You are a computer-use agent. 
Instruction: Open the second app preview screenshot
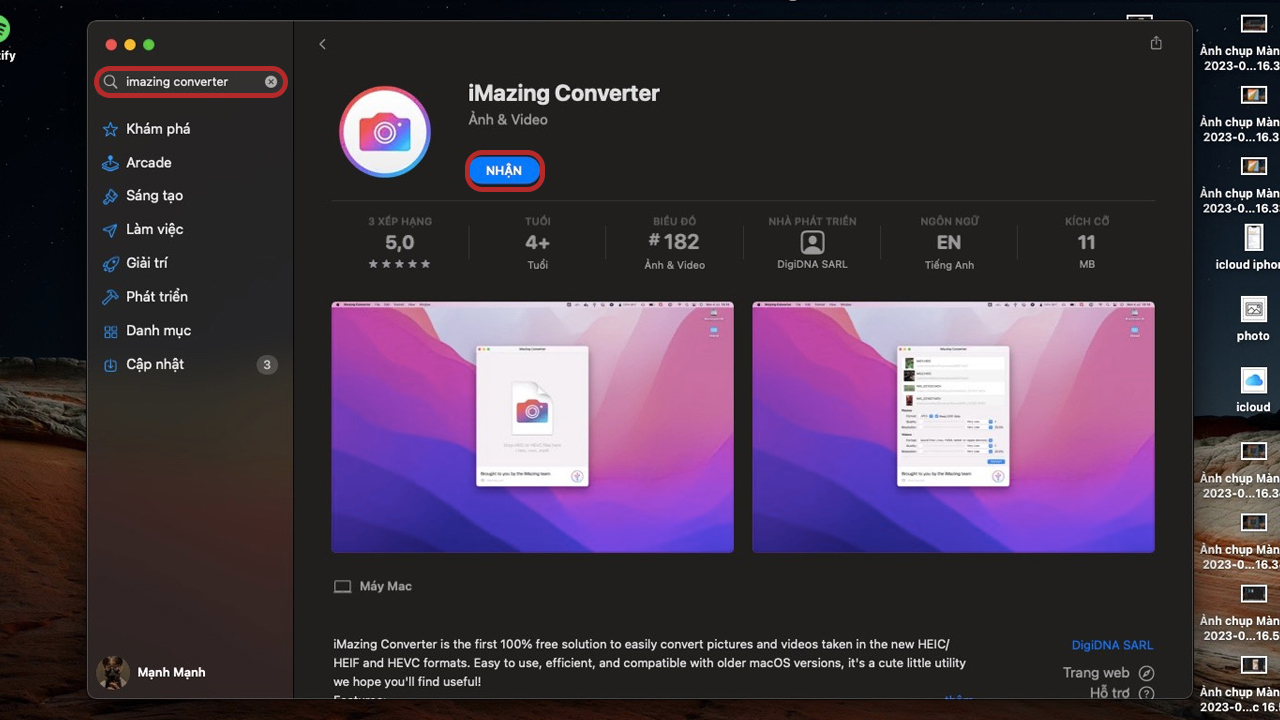pyautogui.click(x=954, y=427)
